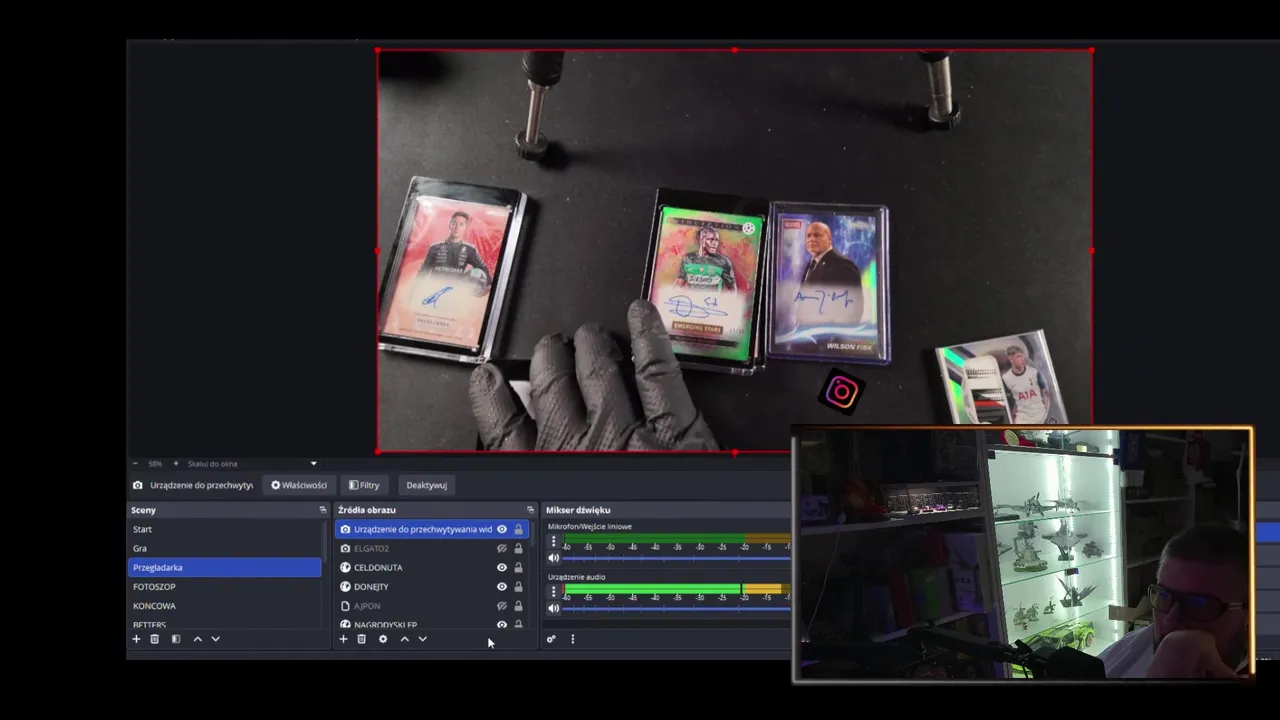Toggle lock on Urządzenie do przechwytywania source

518,529
